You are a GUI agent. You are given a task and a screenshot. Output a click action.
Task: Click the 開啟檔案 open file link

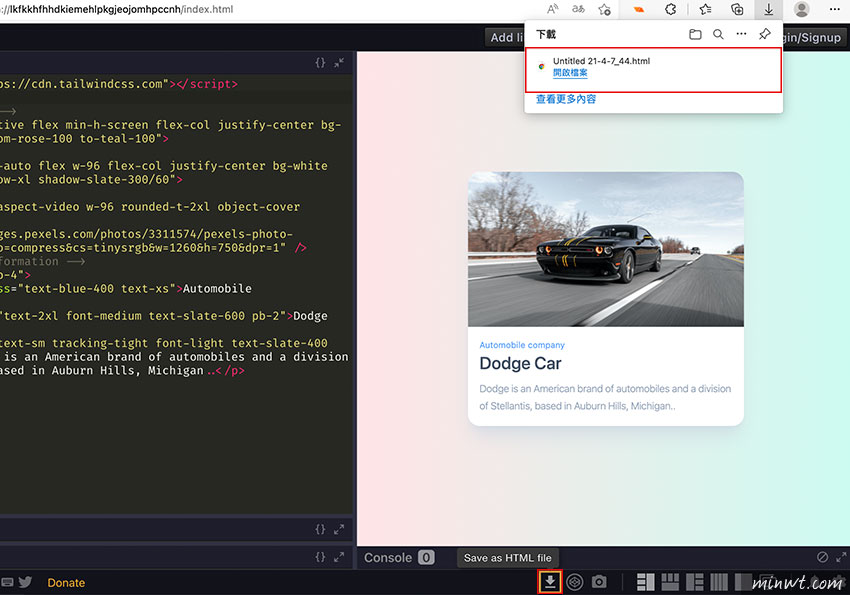[570, 73]
